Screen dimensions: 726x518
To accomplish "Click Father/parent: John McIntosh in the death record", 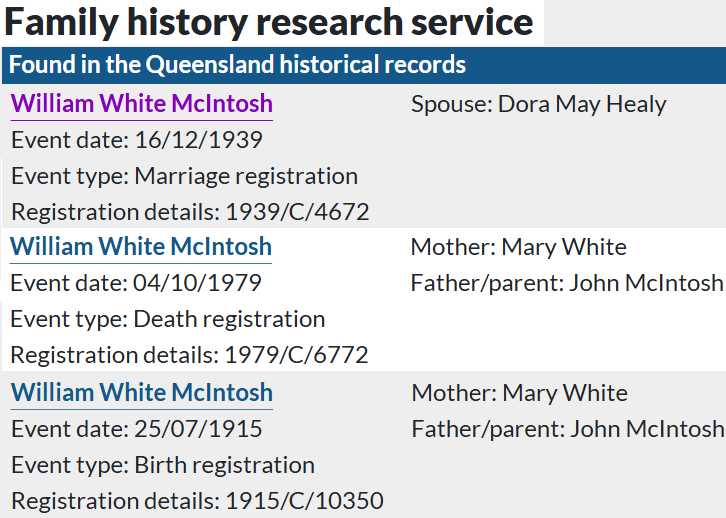I will point(566,283).
